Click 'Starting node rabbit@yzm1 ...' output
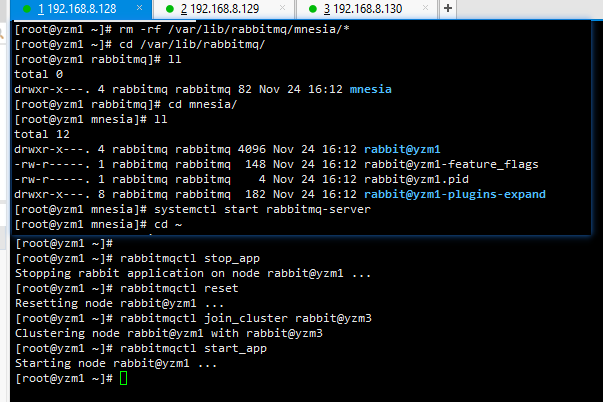This screenshot has width=603, height=402. 116,363
